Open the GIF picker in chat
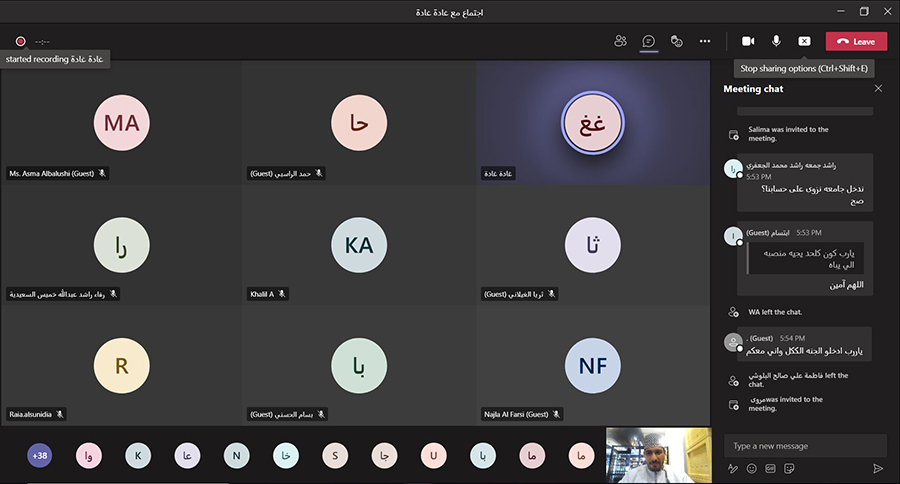This screenshot has width=900, height=484. tap(770, 468)
